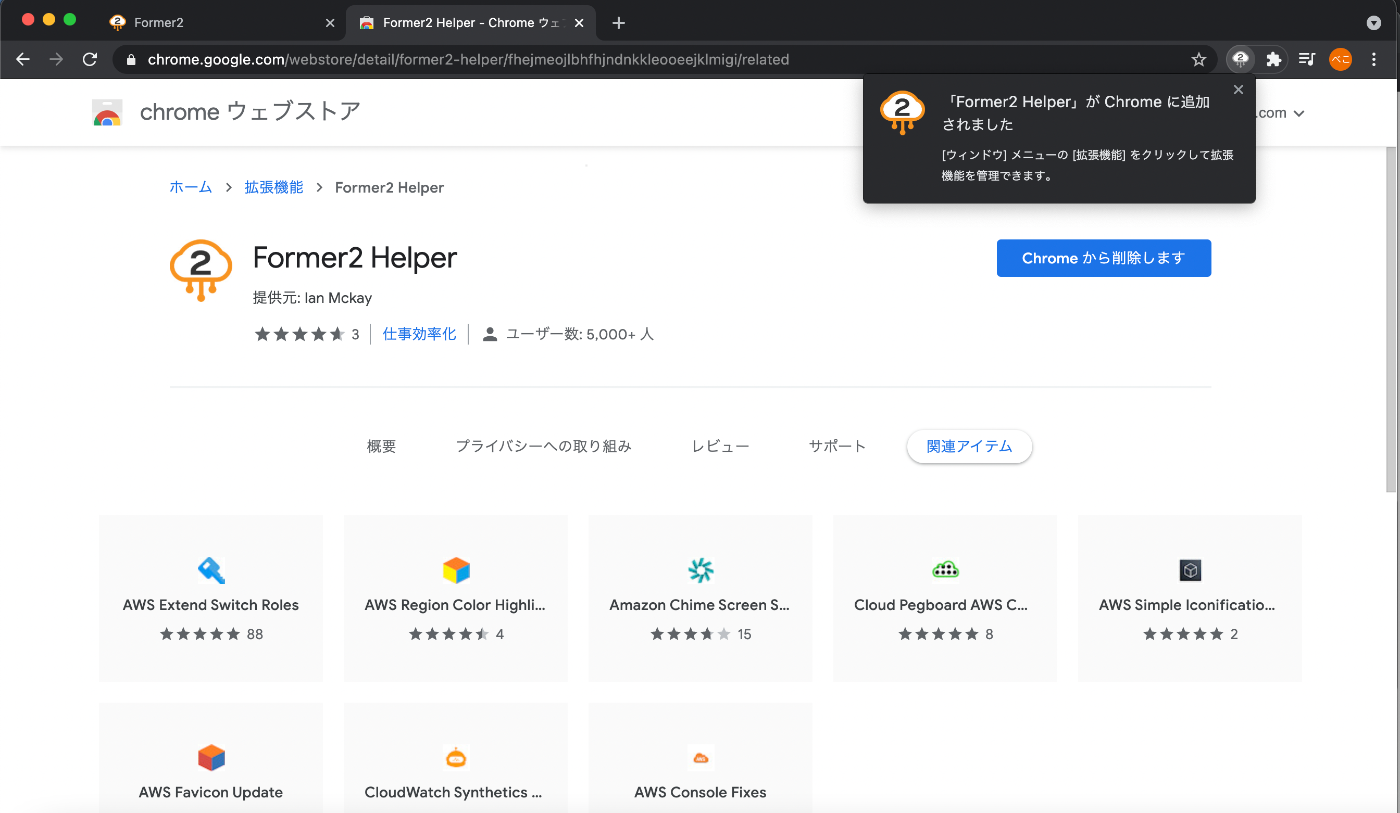Dismiss the extension added notification
The image size is (1400, 813).
coord(1238,90)
